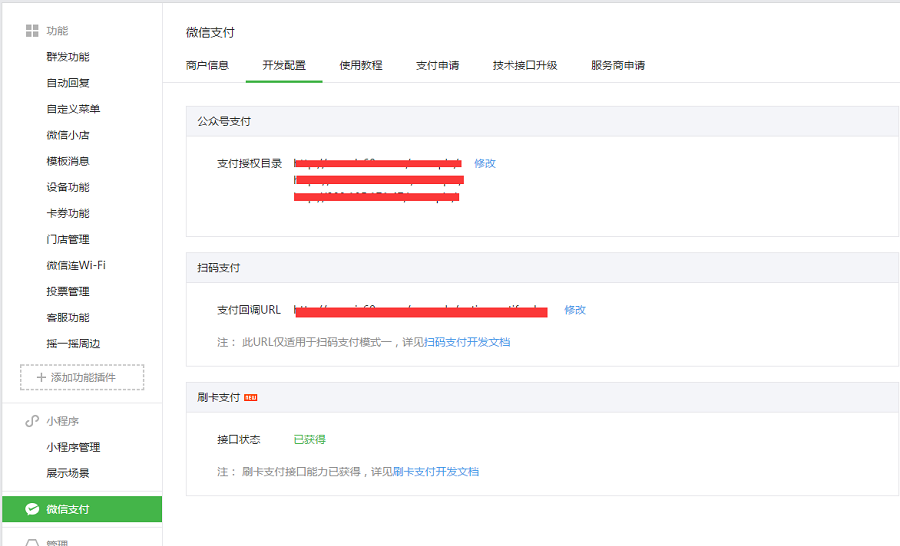900x546 pixels.
Task: Open 模板消息 menu item
Action: point(68,161)
